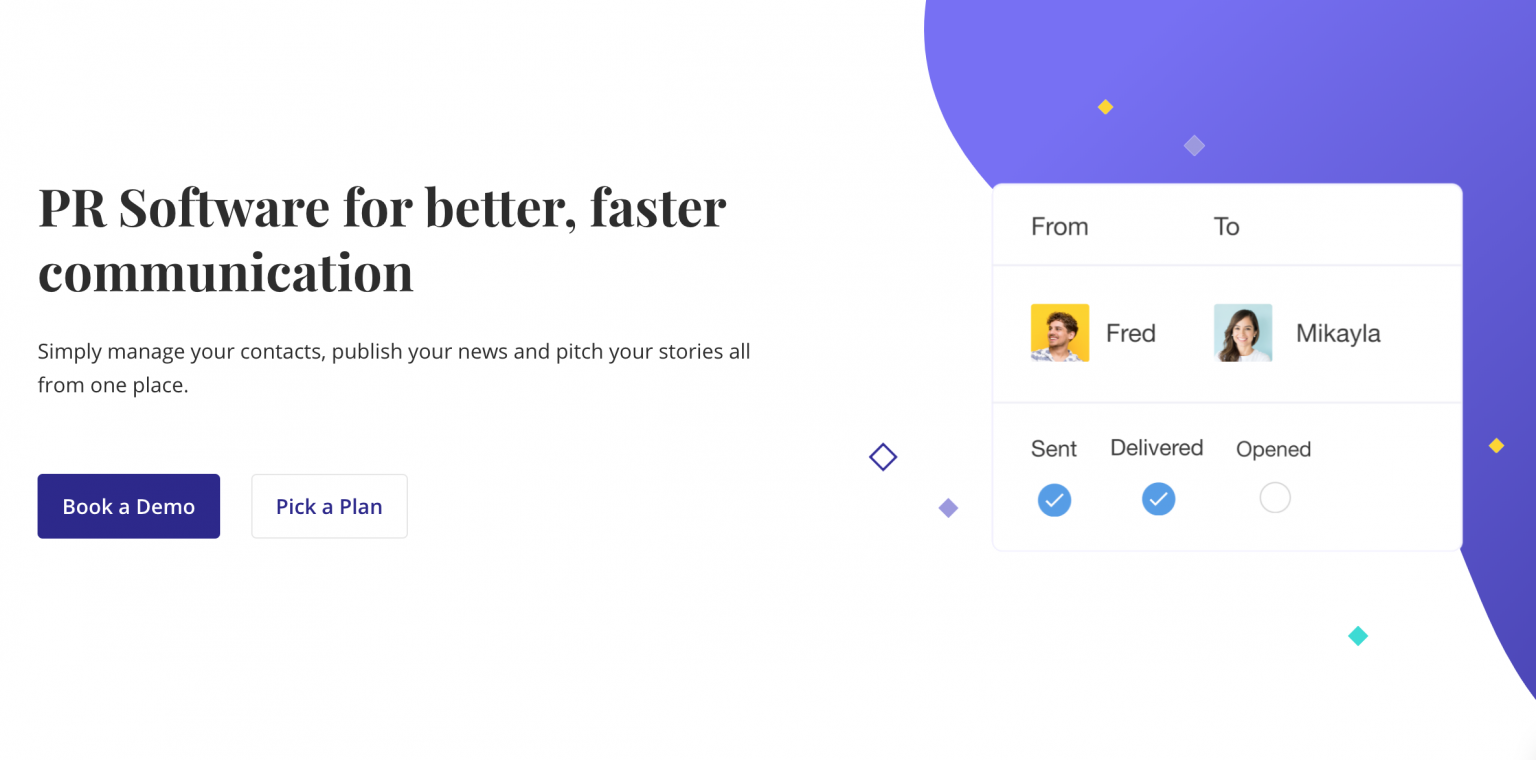Enable the empty Opened status circle
1536x760 pixels.
[1274, 497]
